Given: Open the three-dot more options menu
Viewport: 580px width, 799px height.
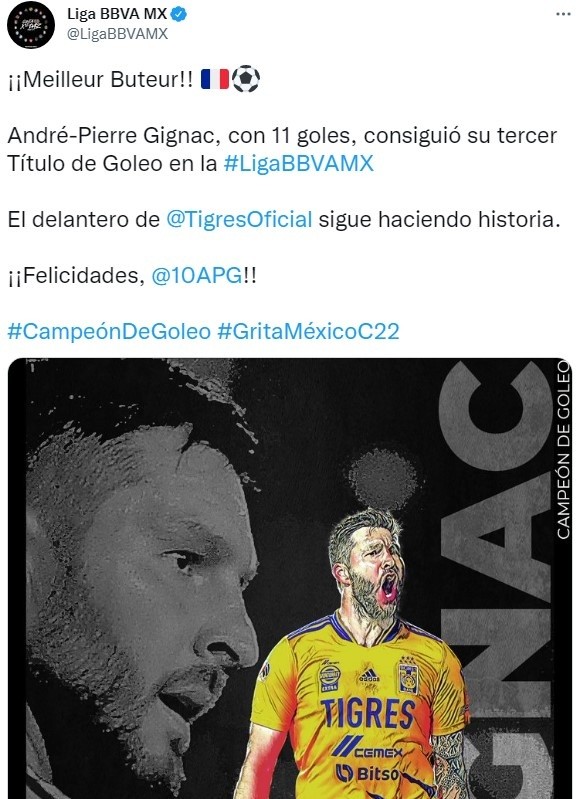Looking at the screenshot, I should coord(563,14).
